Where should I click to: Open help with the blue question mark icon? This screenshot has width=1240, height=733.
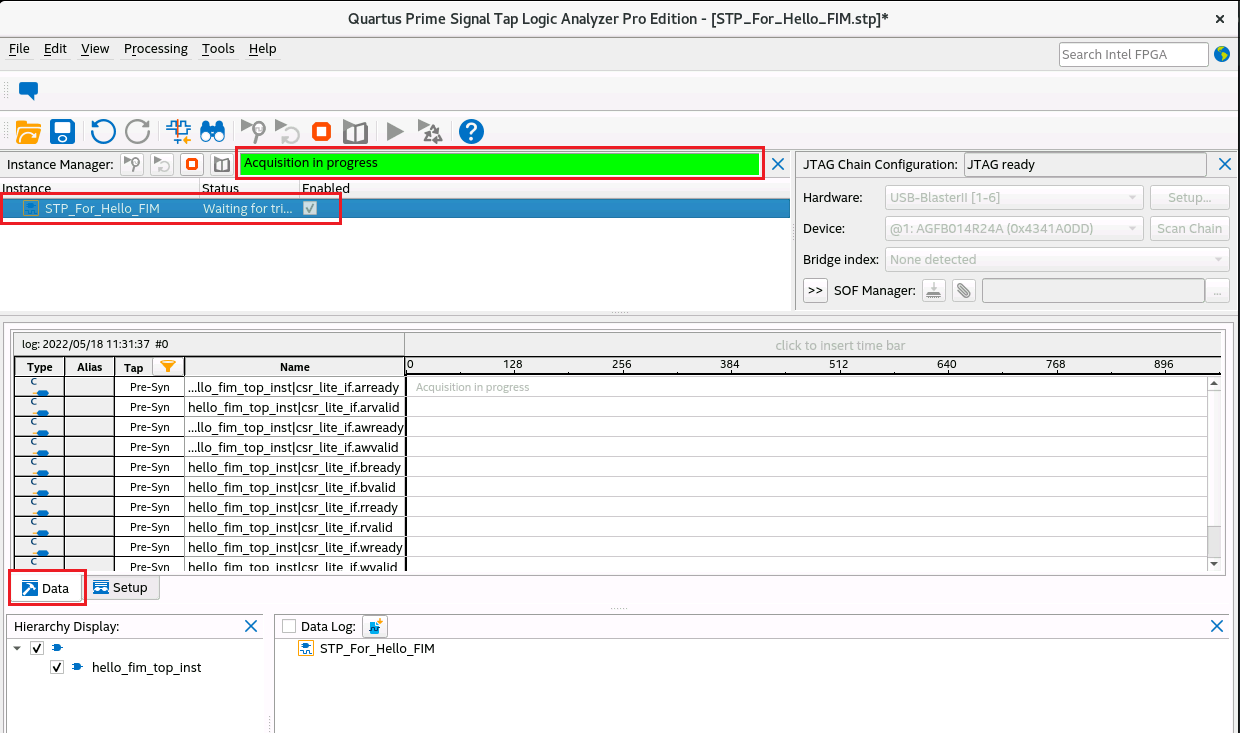pos(471,131)
